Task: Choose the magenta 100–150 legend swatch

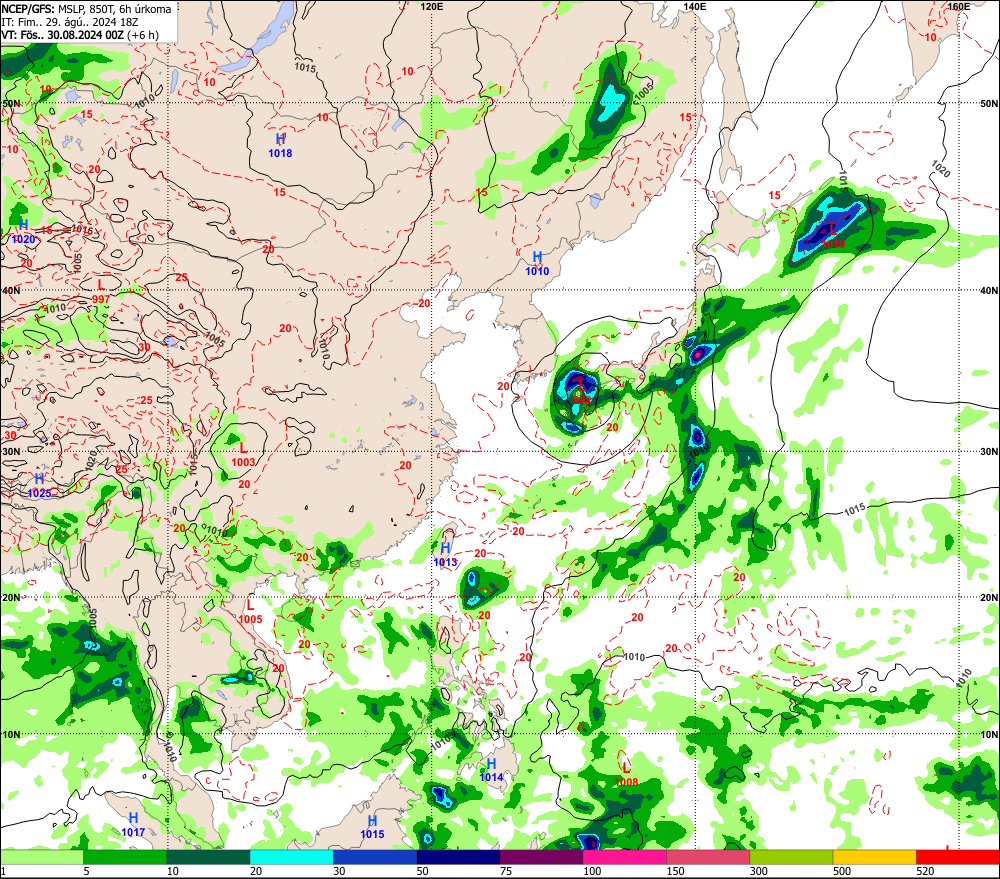Action: click(625, 857)
